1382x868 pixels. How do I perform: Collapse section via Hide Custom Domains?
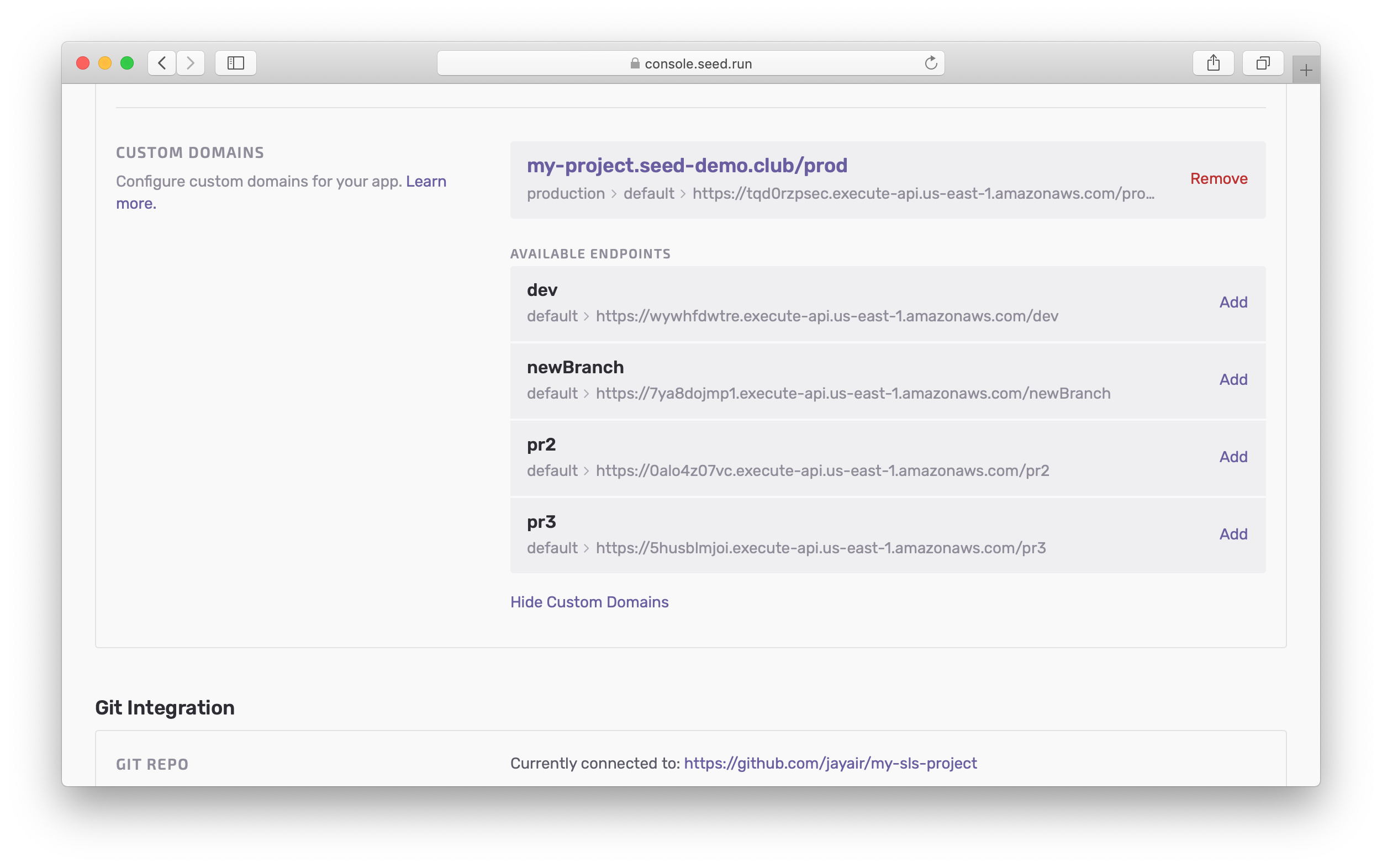tap(589, 602)
